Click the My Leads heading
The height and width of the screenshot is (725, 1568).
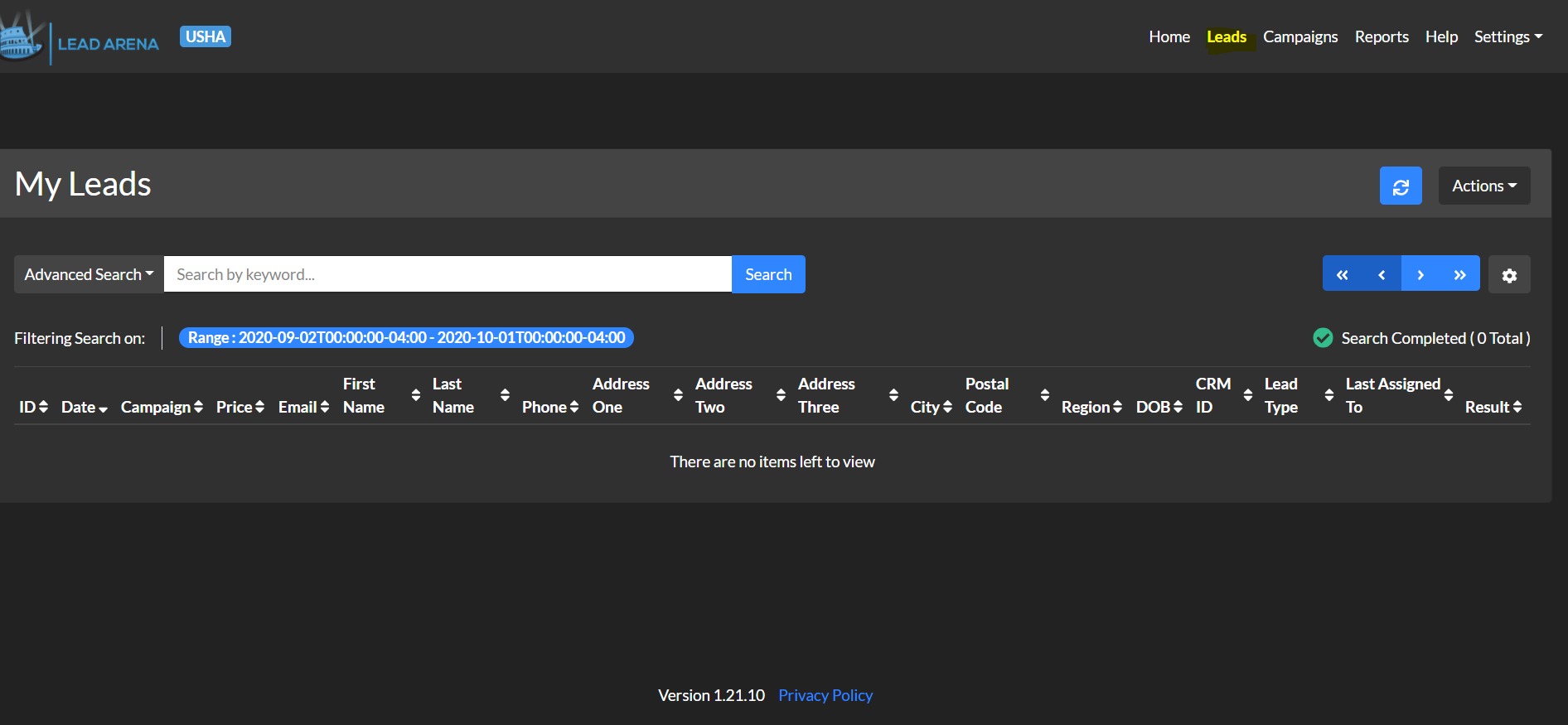coord(83,184)
